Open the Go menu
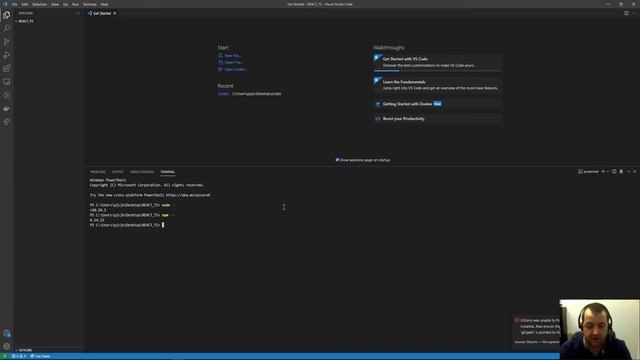640x360 pixels. [65, 4]
